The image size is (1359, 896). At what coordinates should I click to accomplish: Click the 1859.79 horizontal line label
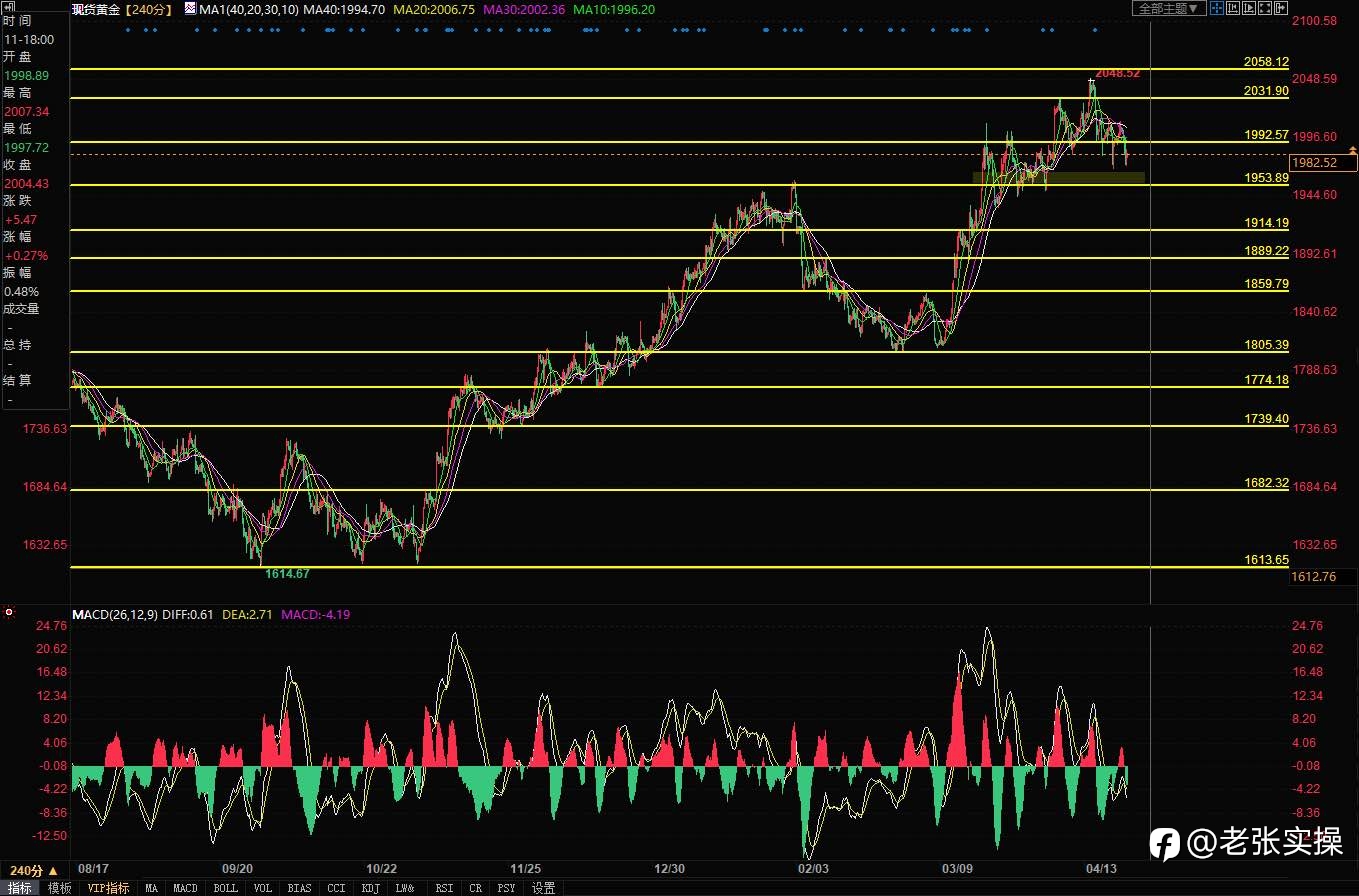click(x=1266, y=284)
